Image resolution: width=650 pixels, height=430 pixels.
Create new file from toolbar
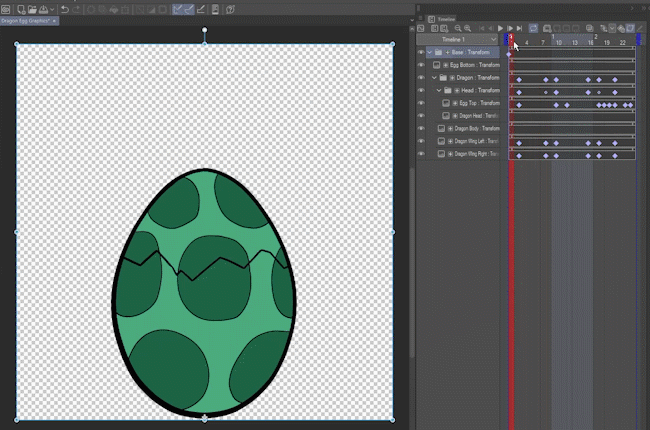click(20, 8)
